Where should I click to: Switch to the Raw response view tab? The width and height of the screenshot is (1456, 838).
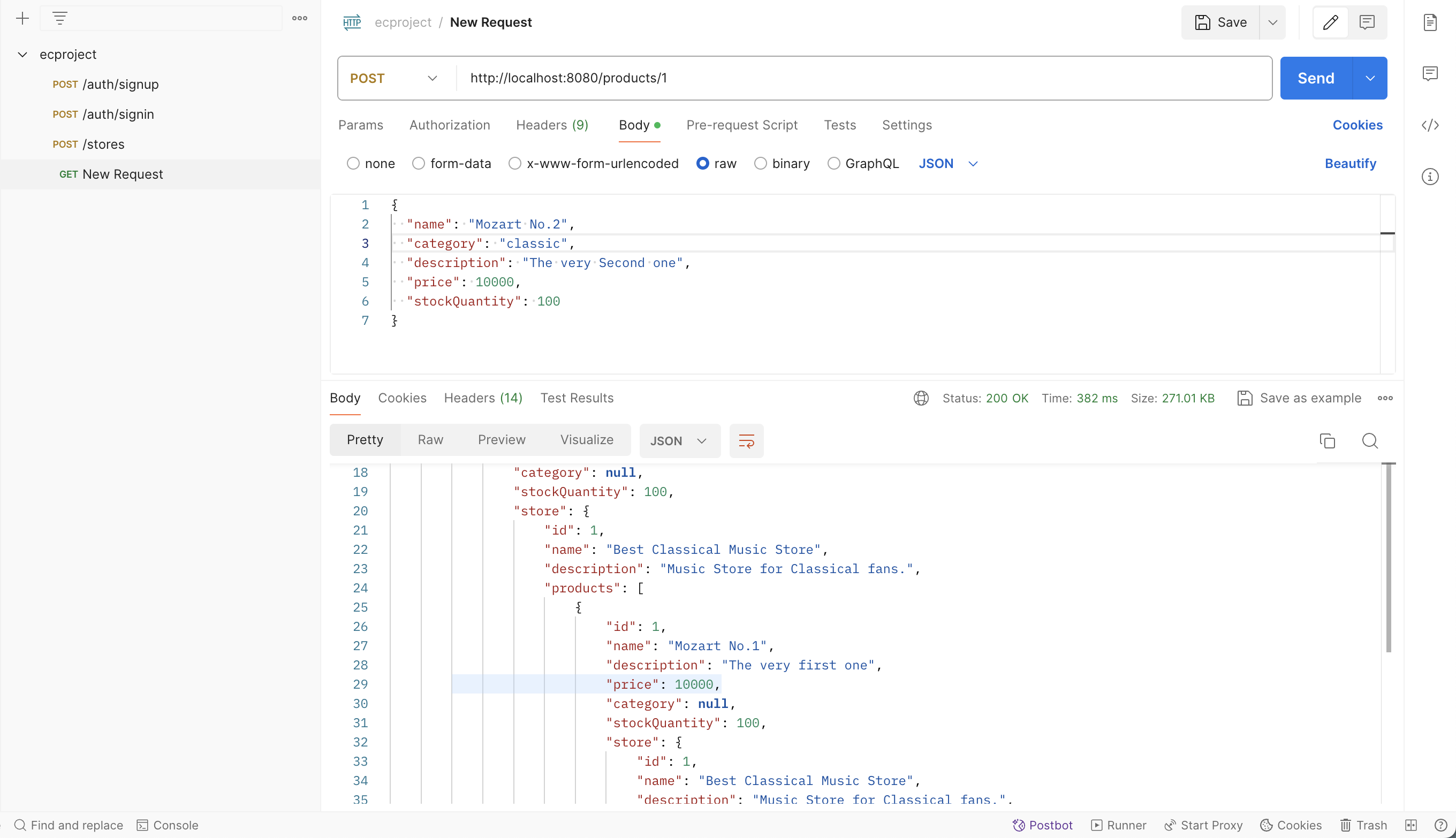[430, 440]
